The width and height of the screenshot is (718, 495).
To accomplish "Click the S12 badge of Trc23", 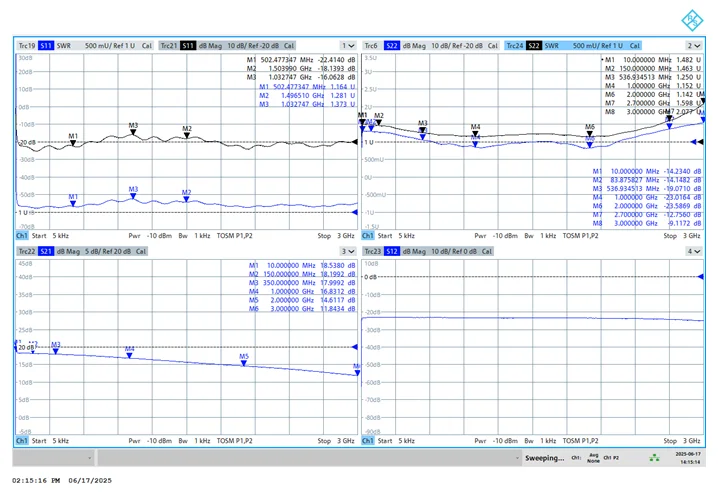I will 392,251.
